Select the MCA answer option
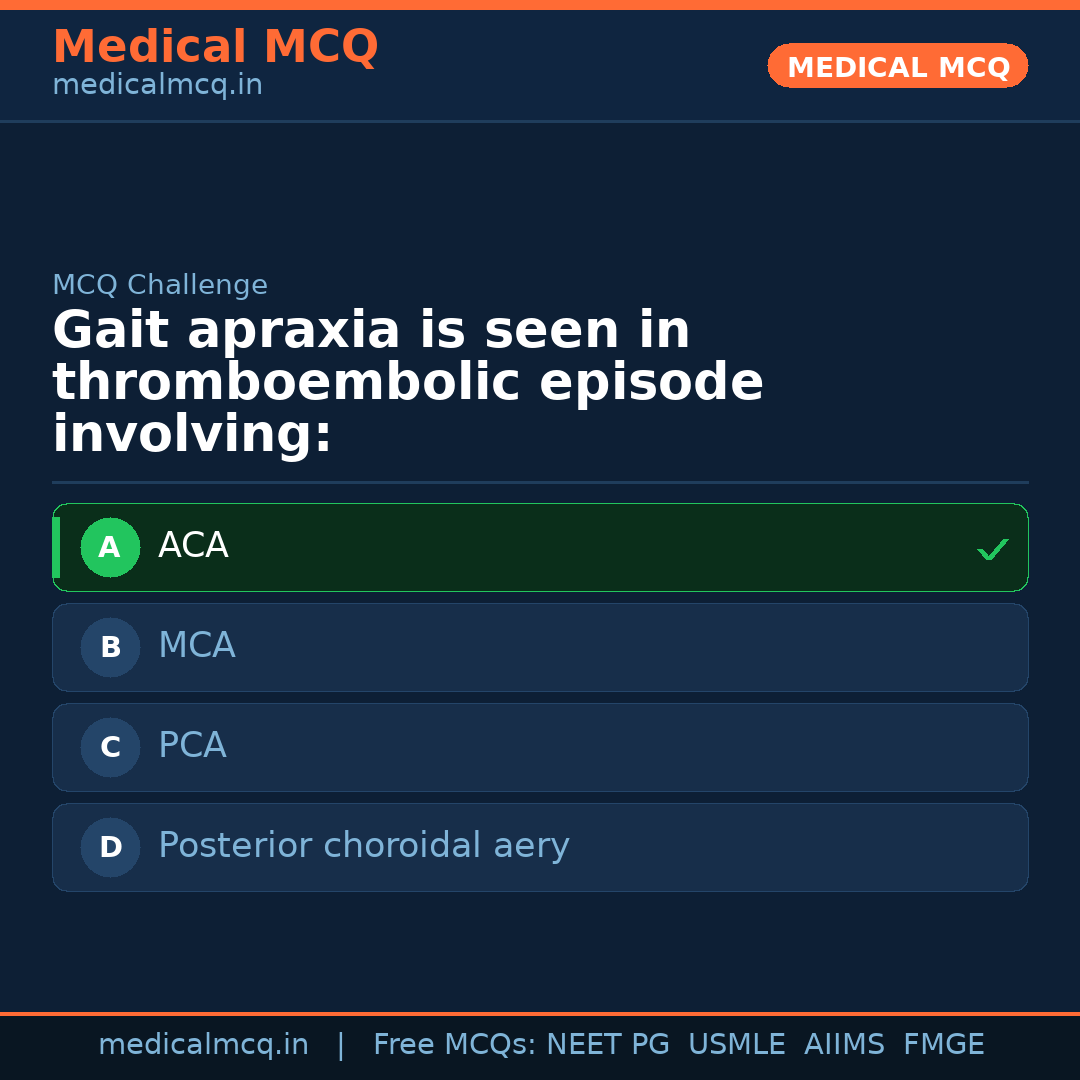1080x1080 pixels. click(x=540, y=647)
